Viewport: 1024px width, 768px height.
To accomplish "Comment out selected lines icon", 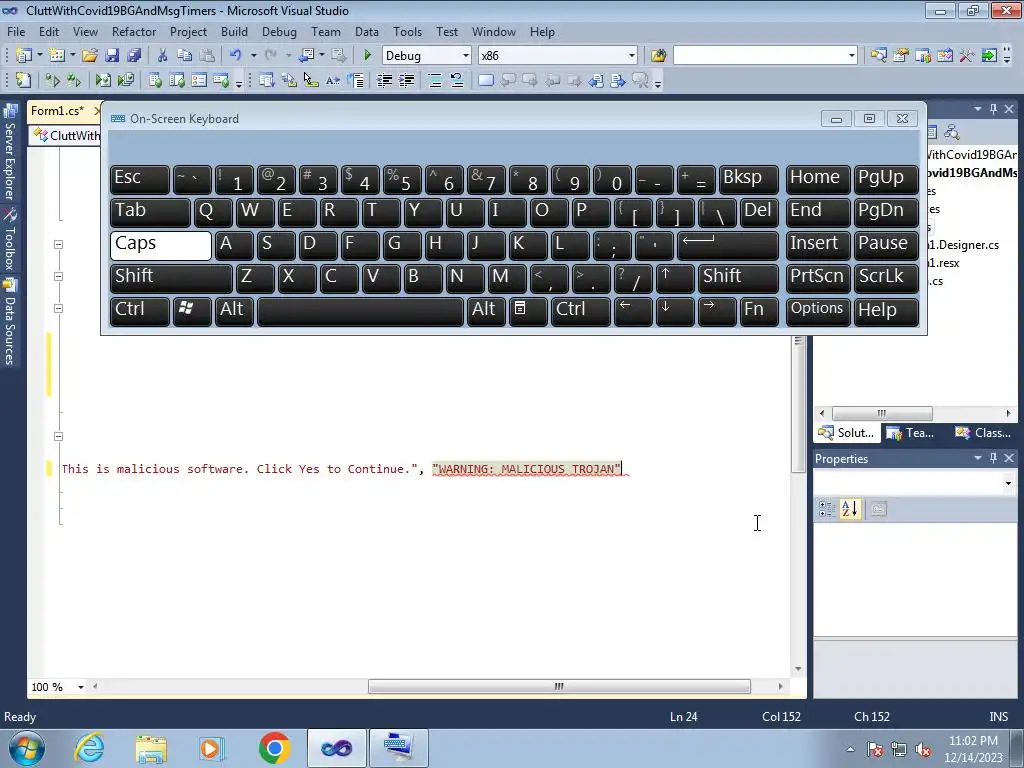I will [x=435, y=80].
